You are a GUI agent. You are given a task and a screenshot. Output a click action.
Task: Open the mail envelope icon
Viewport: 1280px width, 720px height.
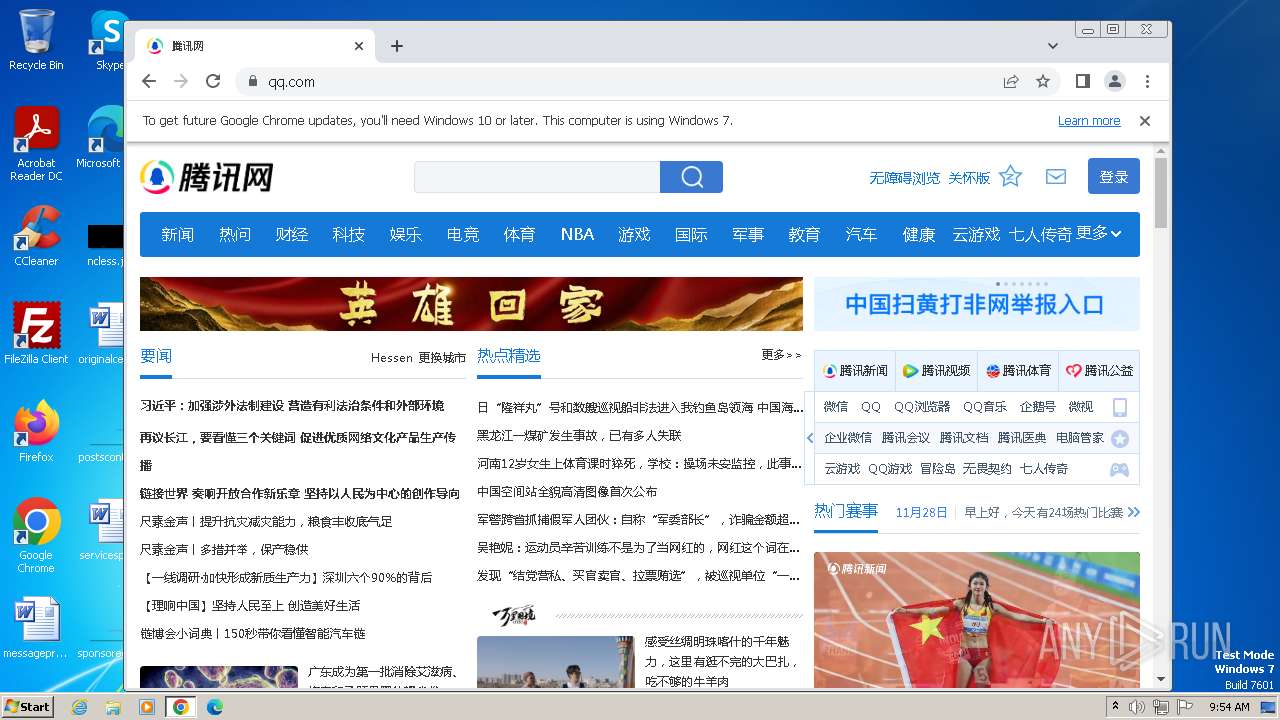pos(1055,177)
